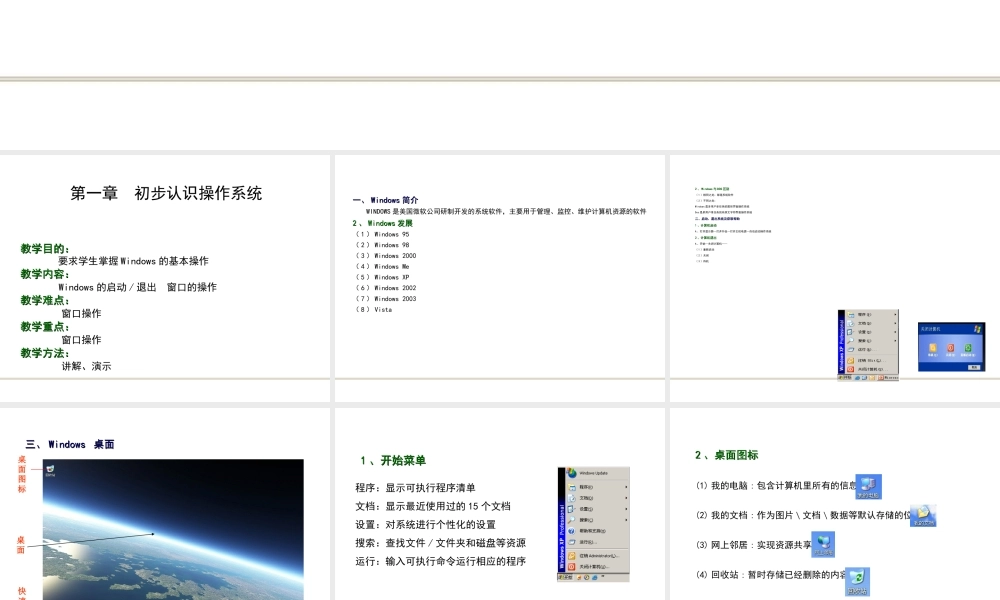Click the Recycle Bin icon beside item (4)
1000x600 pixels.
point(857,582)
